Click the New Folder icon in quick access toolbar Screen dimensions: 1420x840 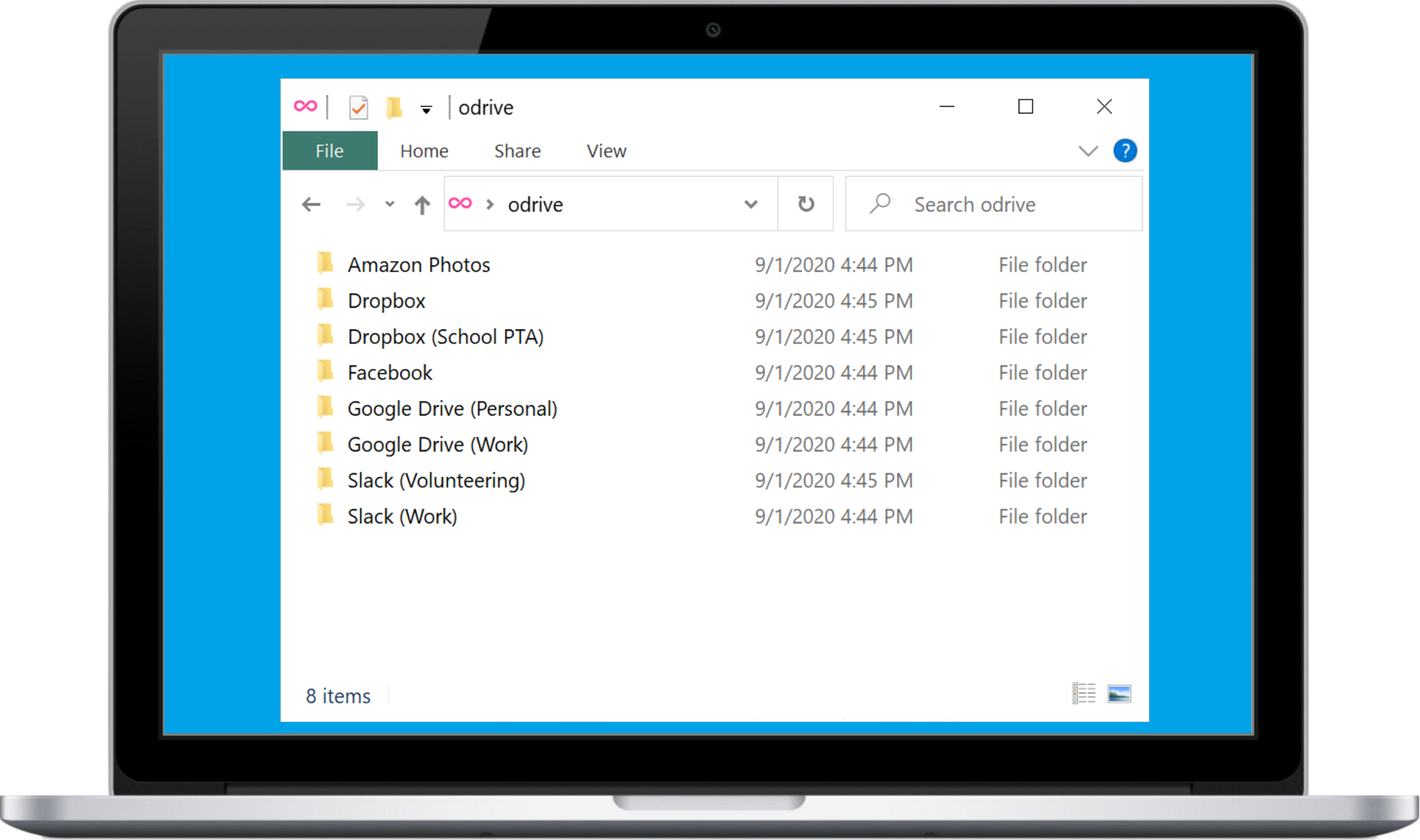[x=396, y=107]
